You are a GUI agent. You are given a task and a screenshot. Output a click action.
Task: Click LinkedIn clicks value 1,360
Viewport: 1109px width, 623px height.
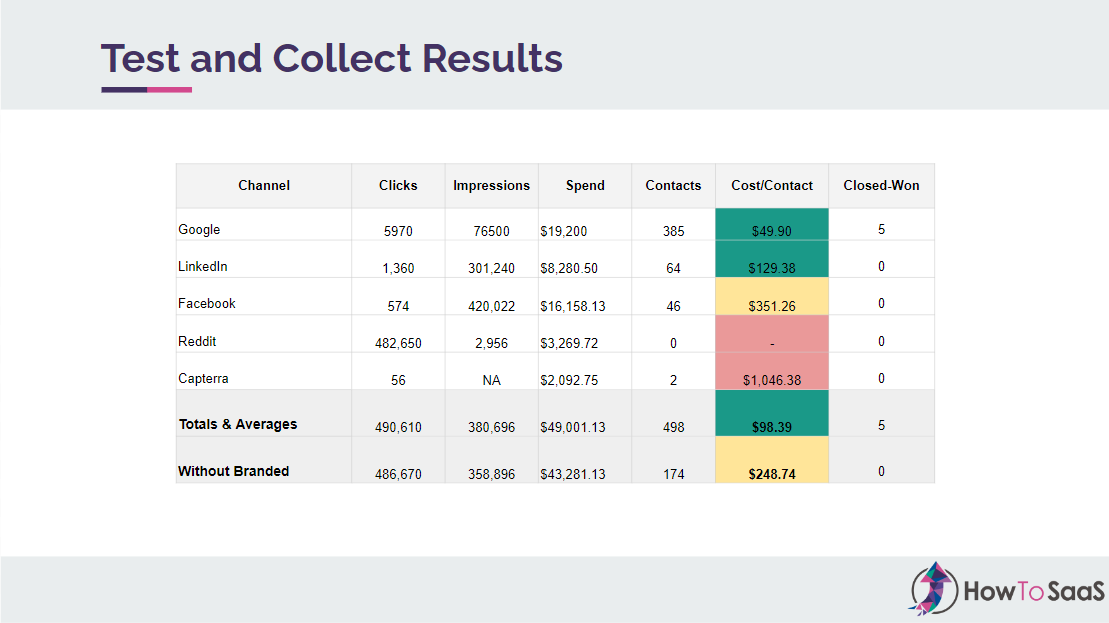point(398,269)
